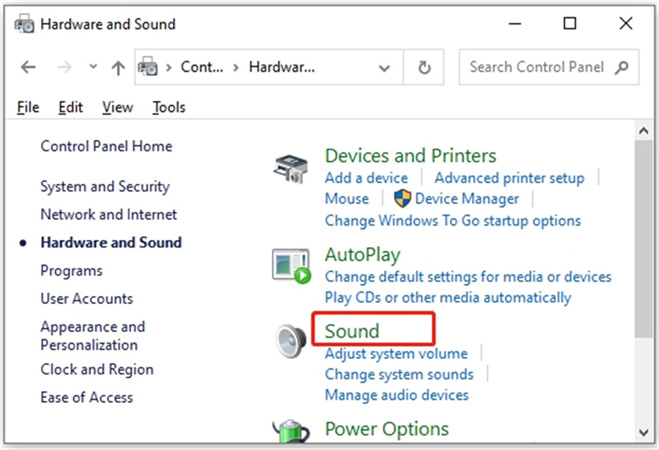This screenshot has width=659, height=450.
Task: Open Network and Internet category
Action: pos(108,214)
